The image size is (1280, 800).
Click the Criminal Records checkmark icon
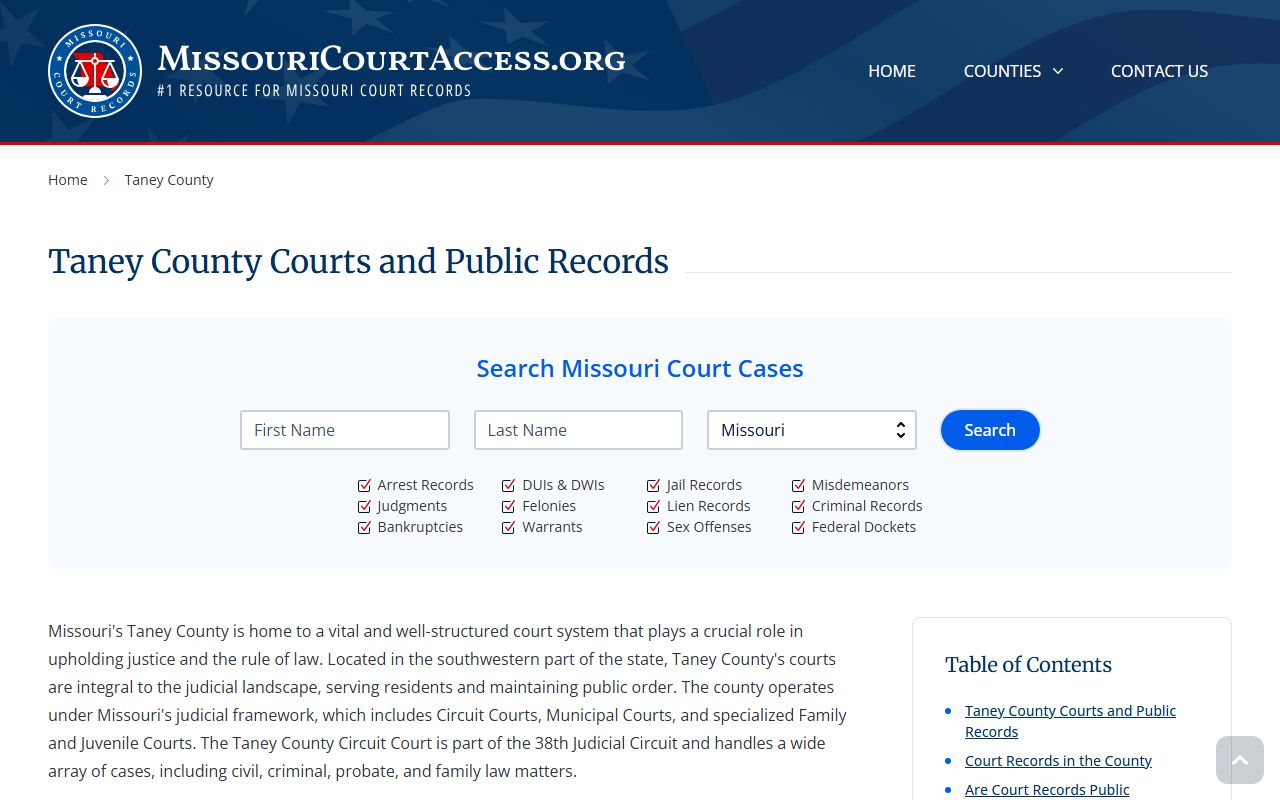tap(799, 506)
